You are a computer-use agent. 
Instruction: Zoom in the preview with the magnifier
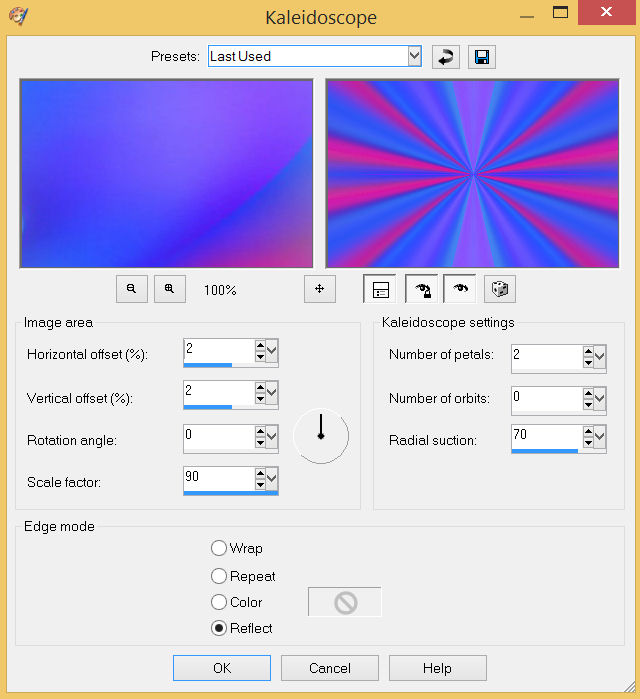(169, 289)
